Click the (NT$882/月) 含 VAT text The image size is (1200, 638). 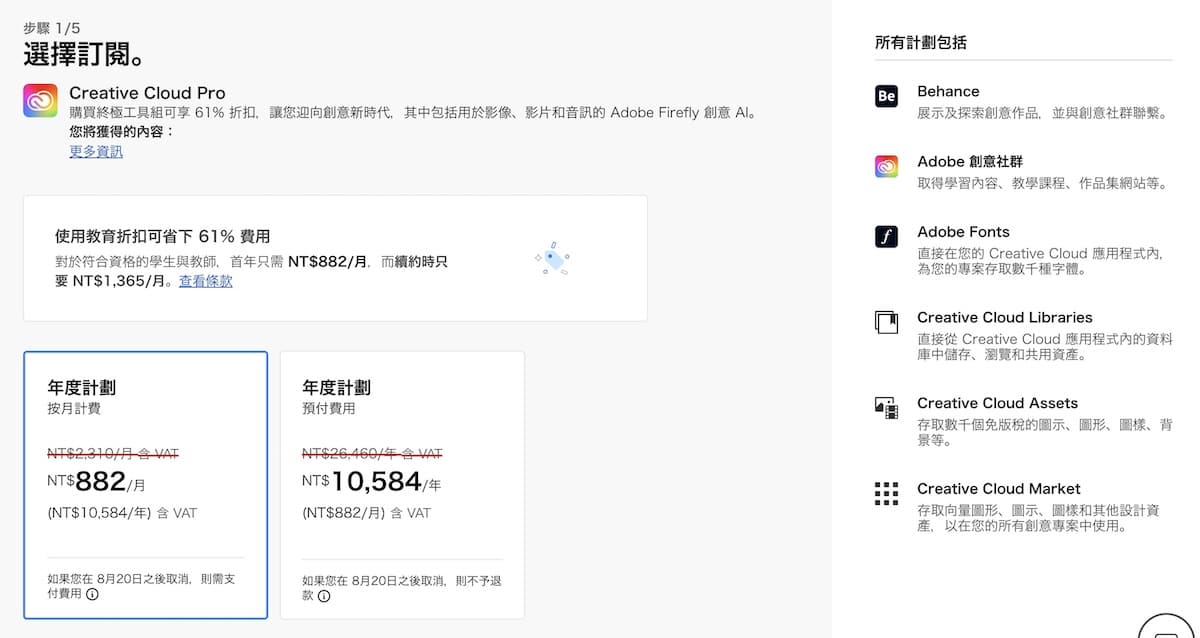click(366, 513)
